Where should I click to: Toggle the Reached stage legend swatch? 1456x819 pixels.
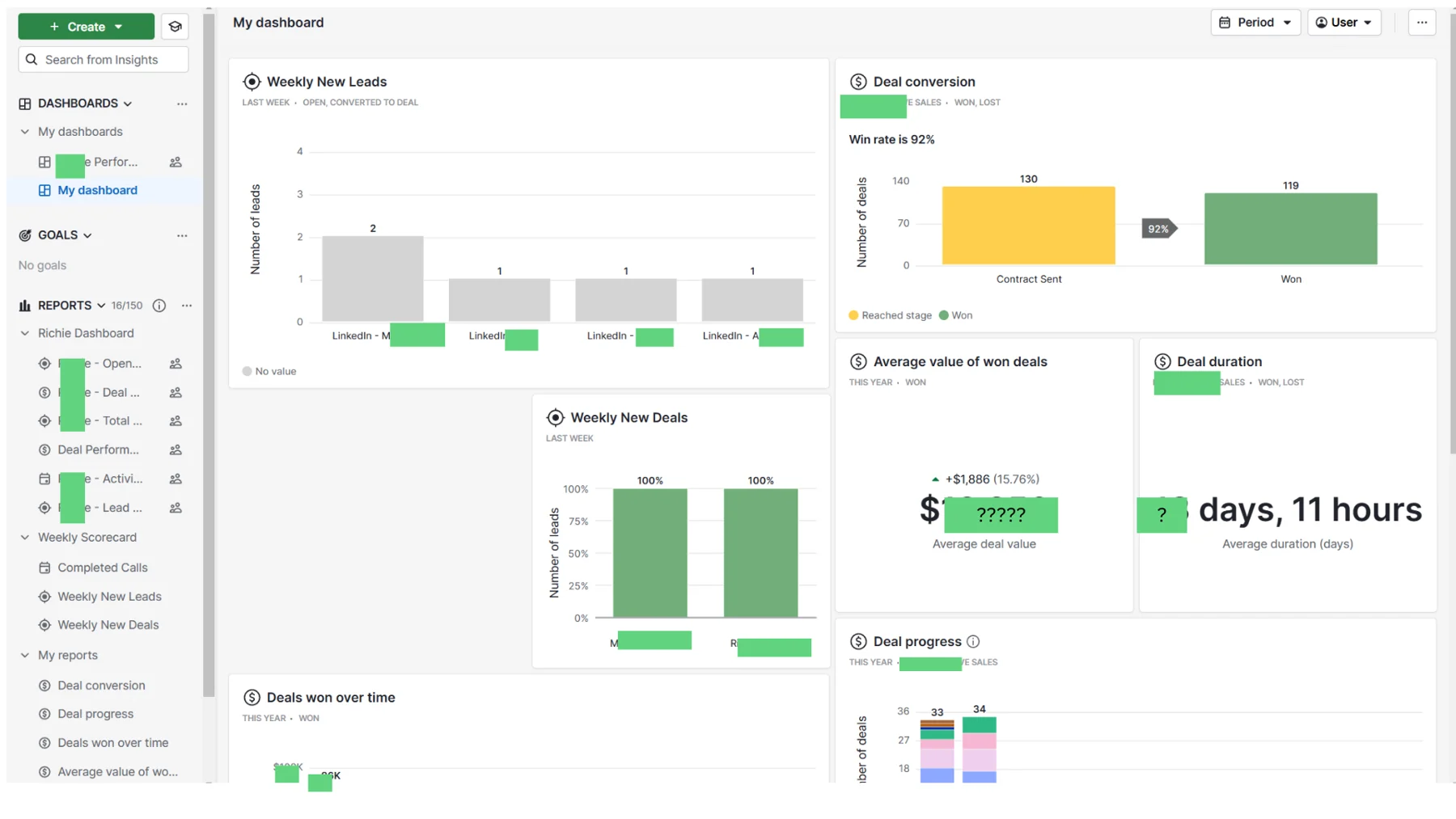pyautogui.click(x=853, y=315)
